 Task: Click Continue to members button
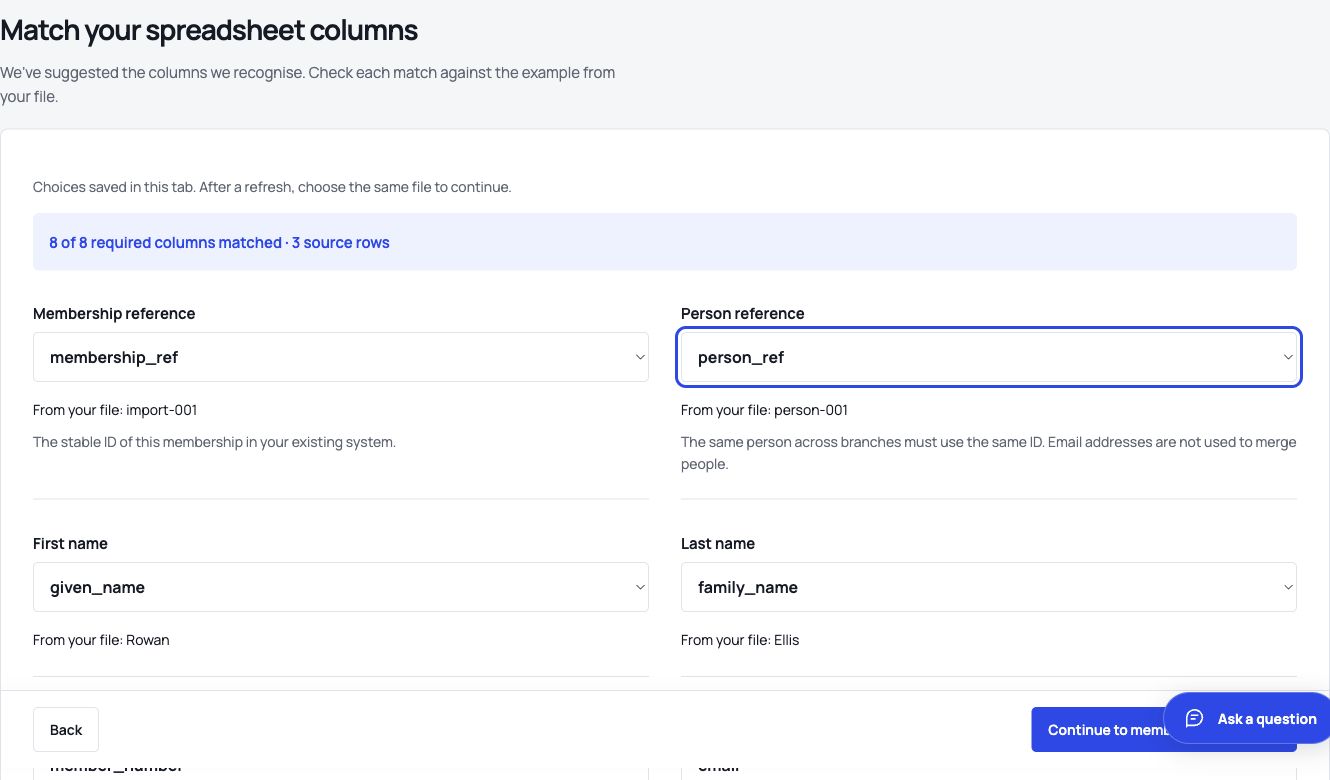(x=1098, y=730)
